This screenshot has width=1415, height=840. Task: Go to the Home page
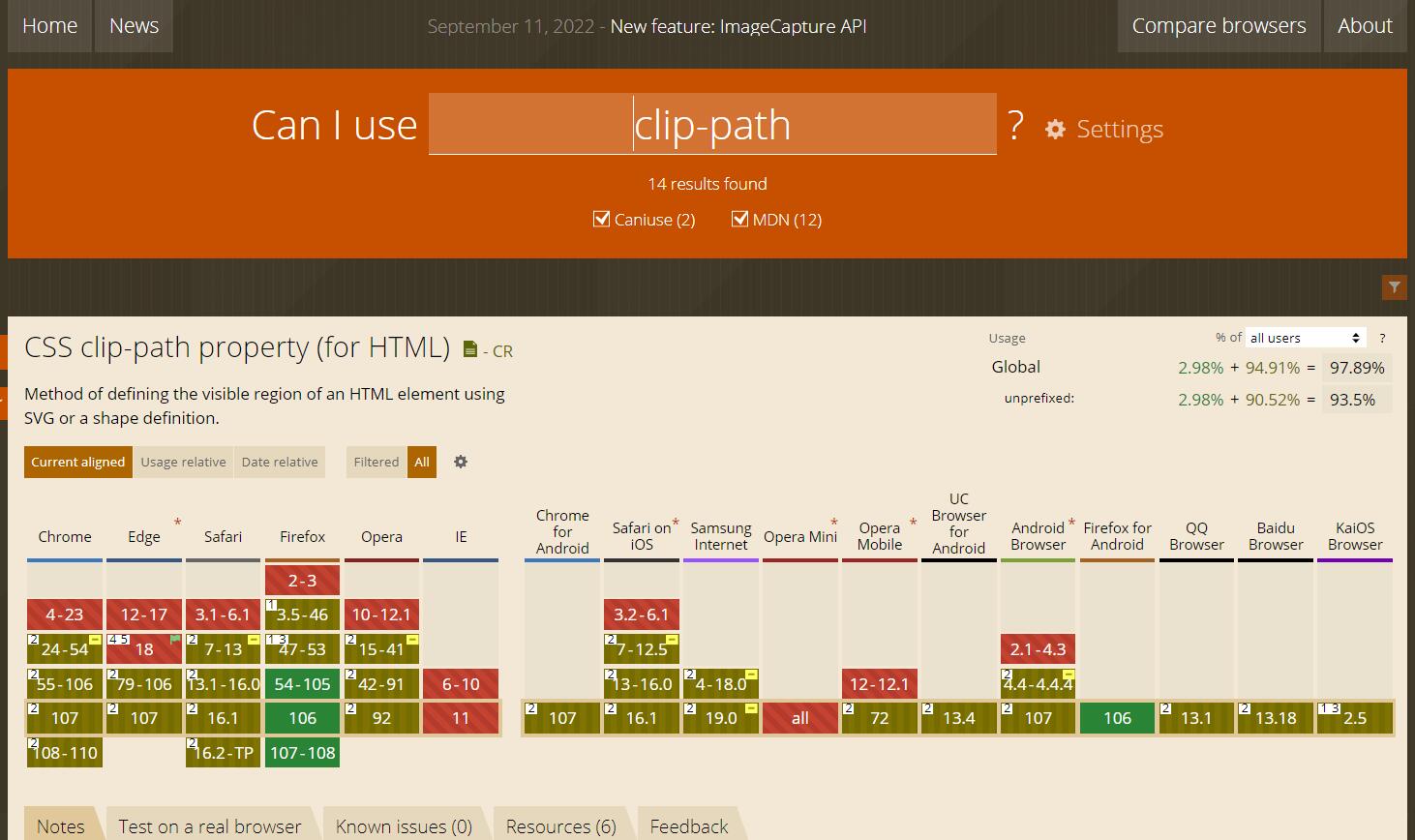click(x=49, y=26)
